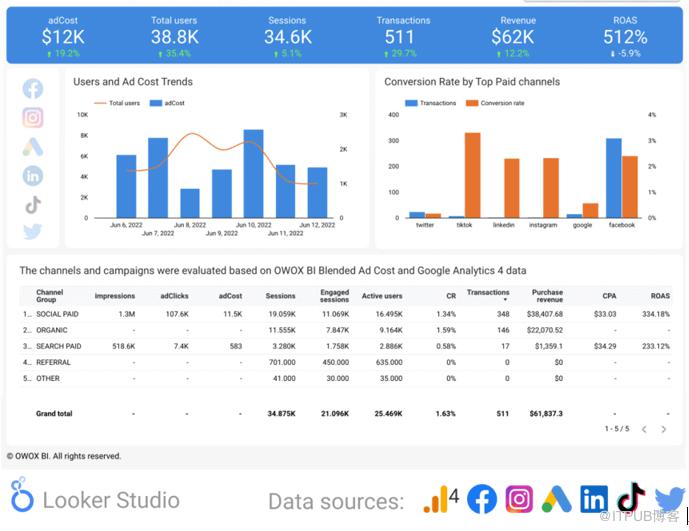Viewport: 689px width, 531px height.
Task: Click the Google Ads icon in sidebar
Action: 33,147
